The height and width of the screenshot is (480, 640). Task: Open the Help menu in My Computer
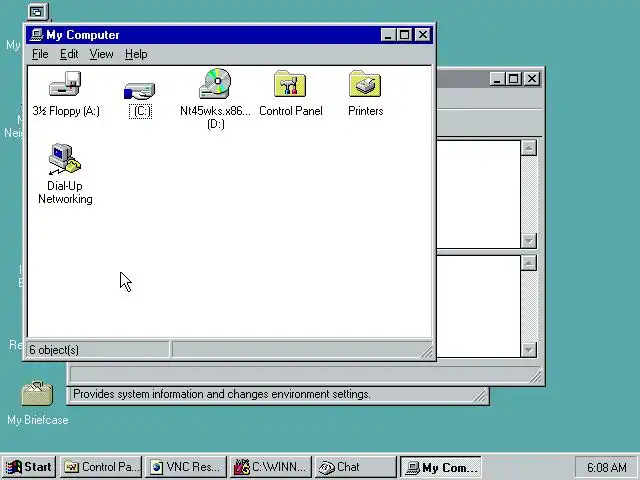136,54
